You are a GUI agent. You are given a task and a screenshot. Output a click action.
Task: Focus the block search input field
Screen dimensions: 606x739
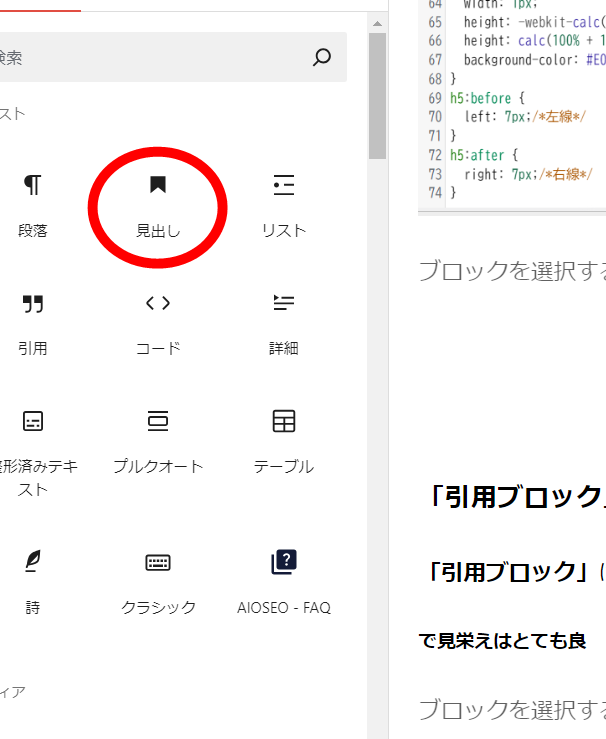(150, 58)
